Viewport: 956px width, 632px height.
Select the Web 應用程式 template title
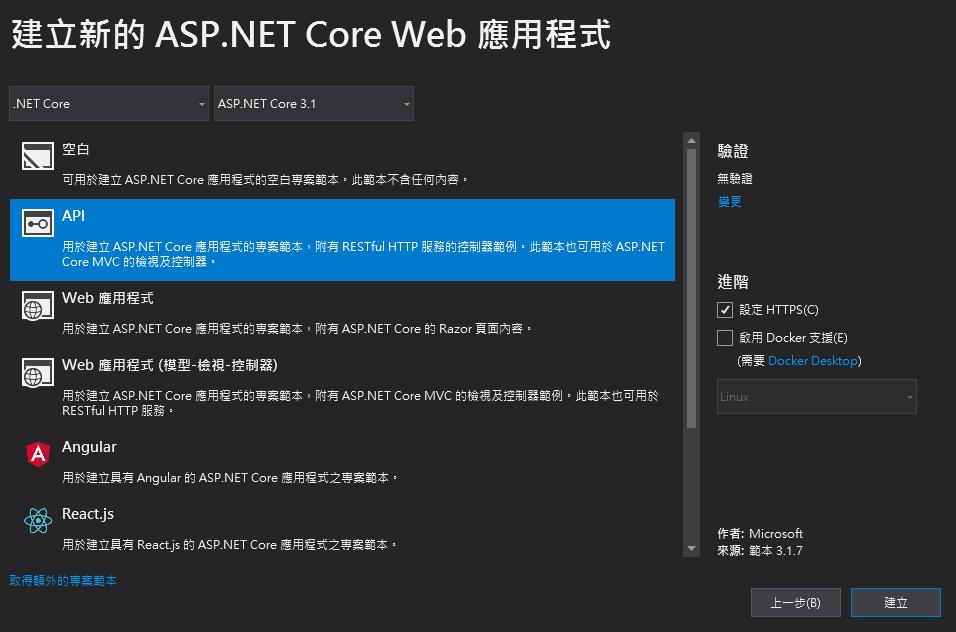pos(108,298)
